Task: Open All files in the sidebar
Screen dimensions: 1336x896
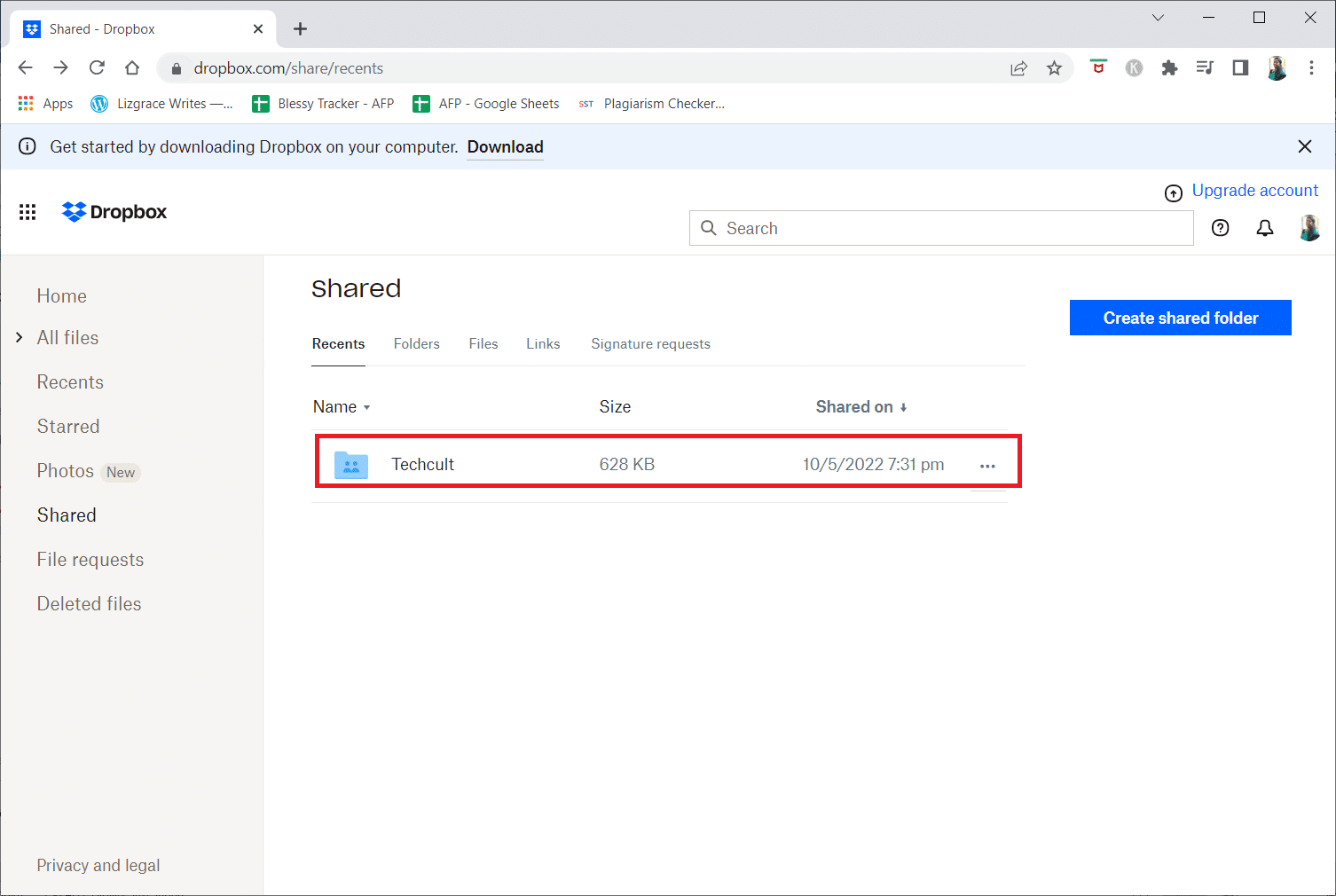Action: tap(67, 338)
